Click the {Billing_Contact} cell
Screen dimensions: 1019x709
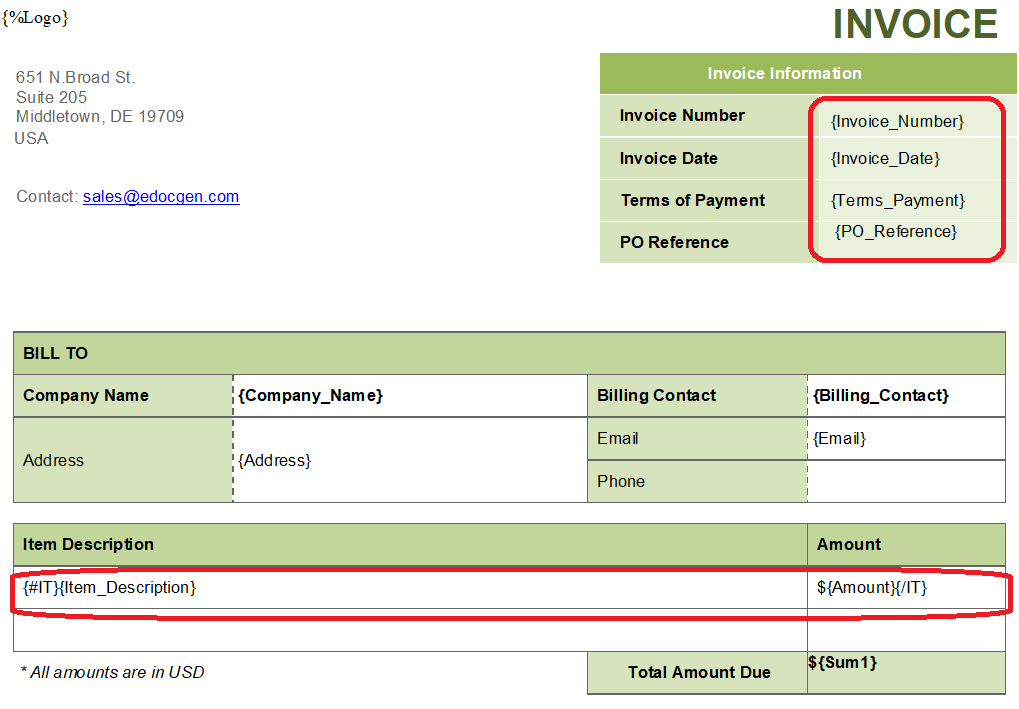pos(880,396)
